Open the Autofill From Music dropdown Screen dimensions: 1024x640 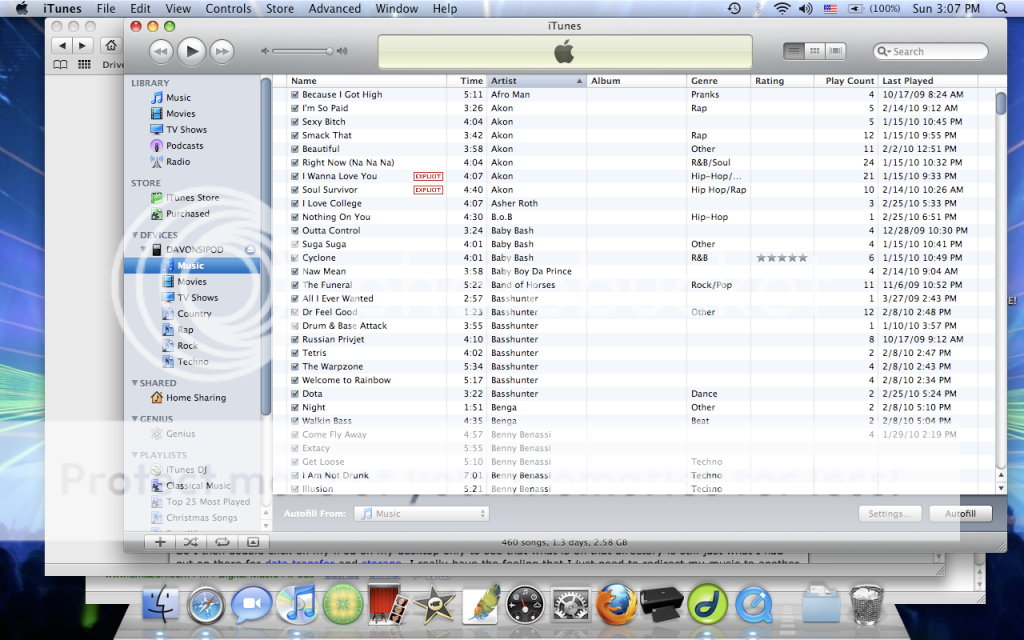click(x=421, y=513)
